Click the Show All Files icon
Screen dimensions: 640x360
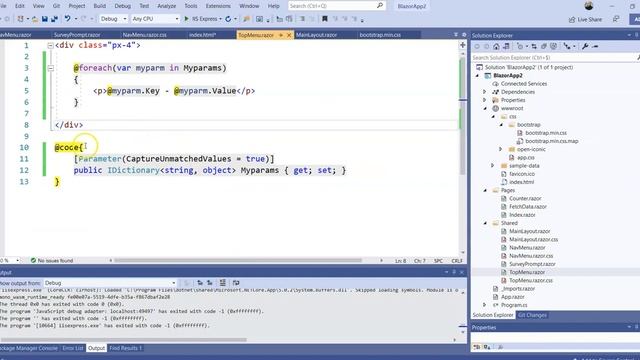[x=553, y=47]
